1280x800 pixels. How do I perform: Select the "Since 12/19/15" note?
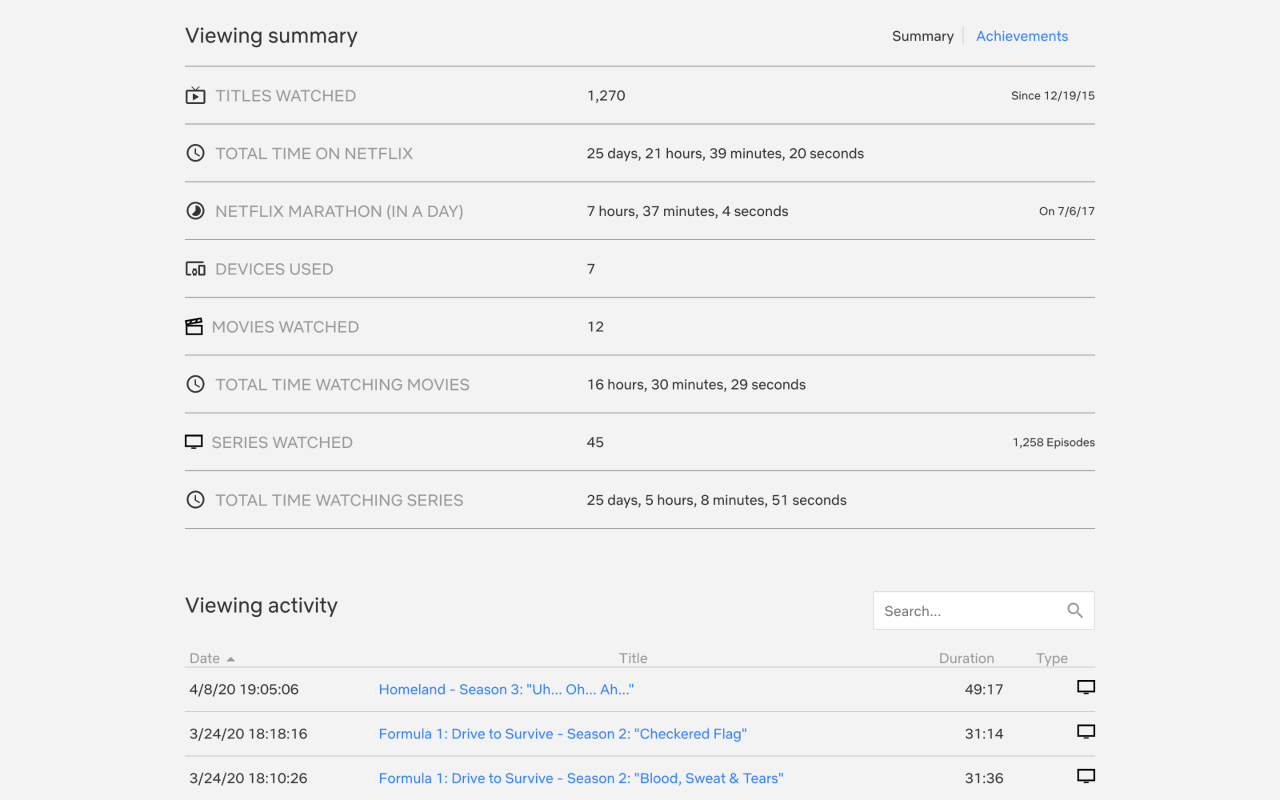(1053, 96)
